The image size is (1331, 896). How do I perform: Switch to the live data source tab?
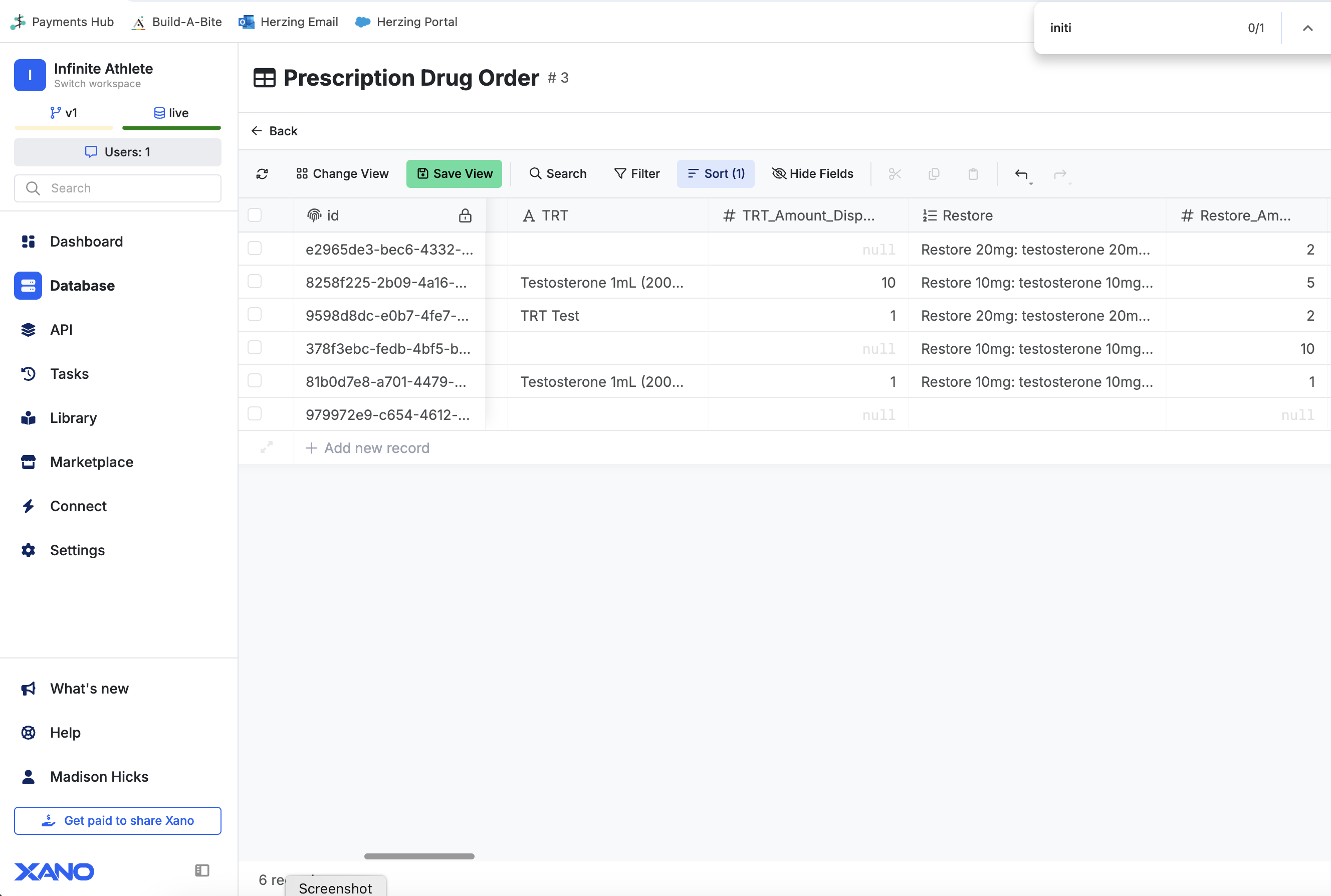click(x=171, y=113)
